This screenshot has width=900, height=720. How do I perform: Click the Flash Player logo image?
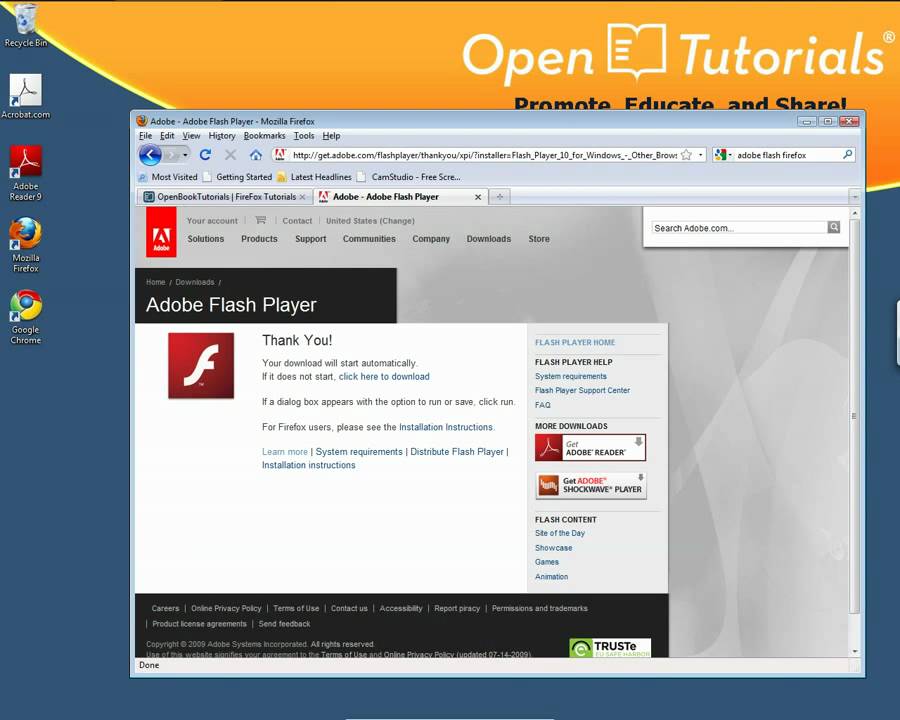coord(201,365)
